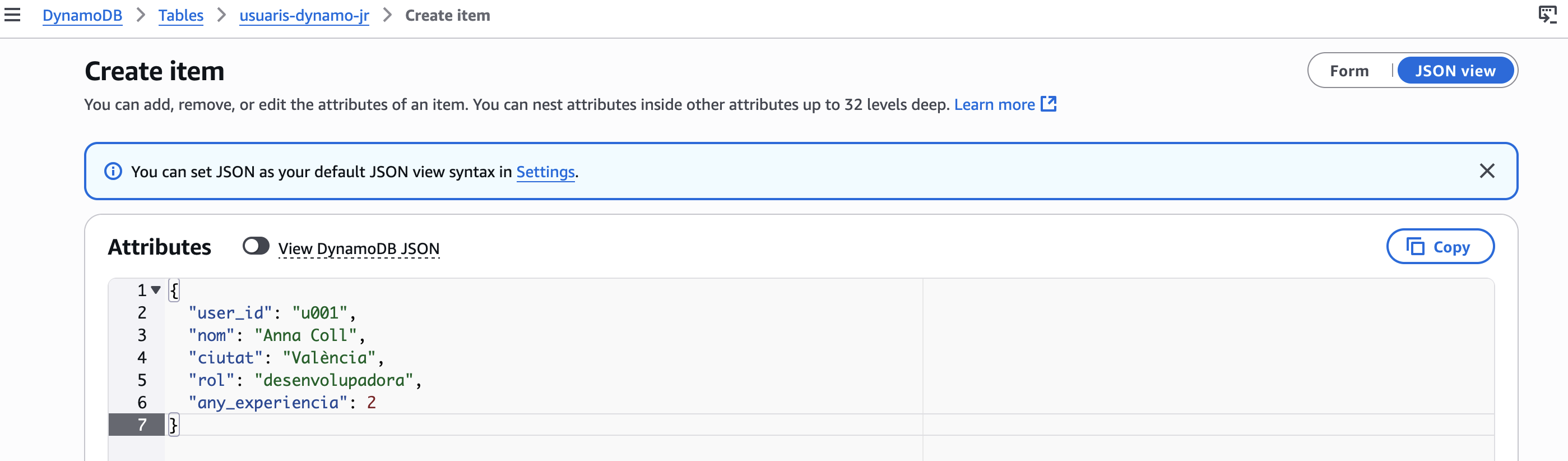Dismiss the JSON settings info banner
This screenshot has width=1568, height=461.
pos(1486,171)
